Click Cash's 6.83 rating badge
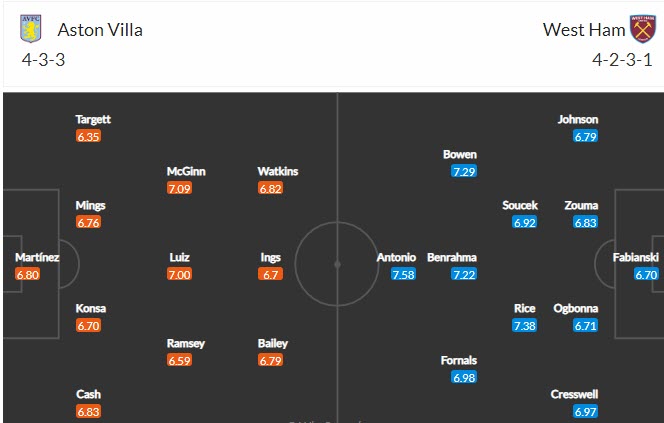Viewport: 664px width, 423px height. click(x=87, y=411)
